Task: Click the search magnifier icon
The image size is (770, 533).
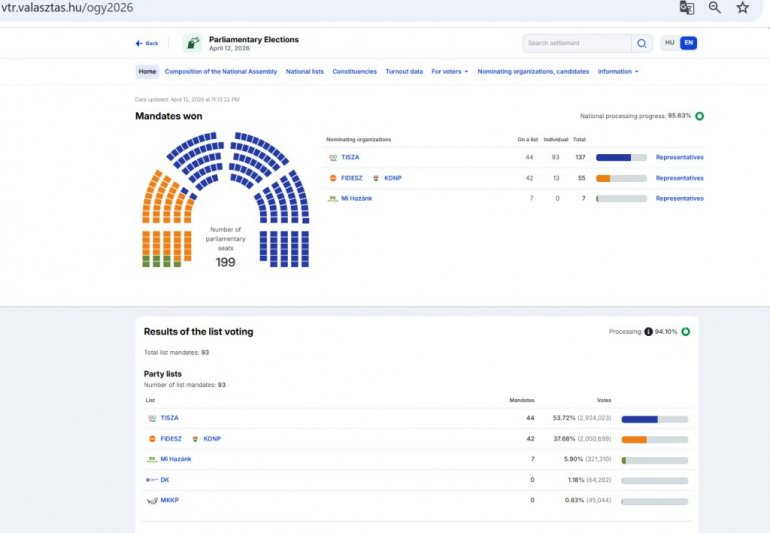Action: (641, 43)
